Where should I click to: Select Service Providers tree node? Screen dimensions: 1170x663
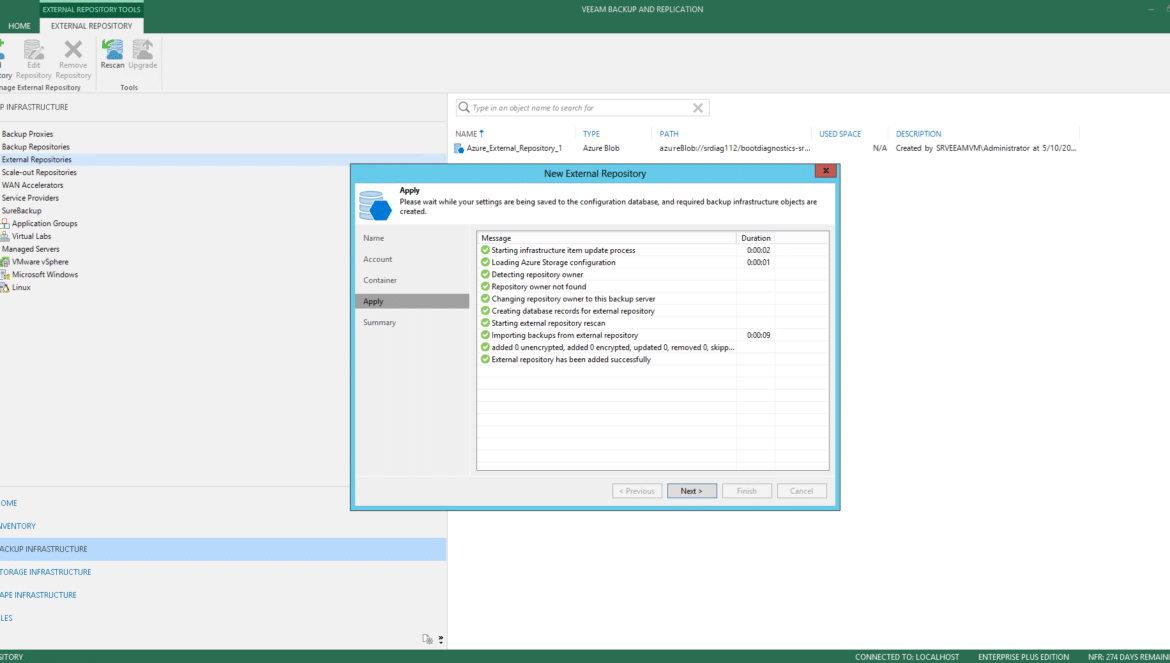point(30,197)
